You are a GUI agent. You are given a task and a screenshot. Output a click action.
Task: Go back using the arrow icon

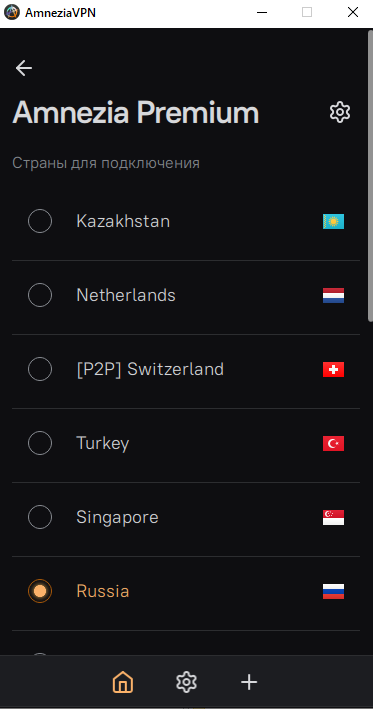[24, 68]
